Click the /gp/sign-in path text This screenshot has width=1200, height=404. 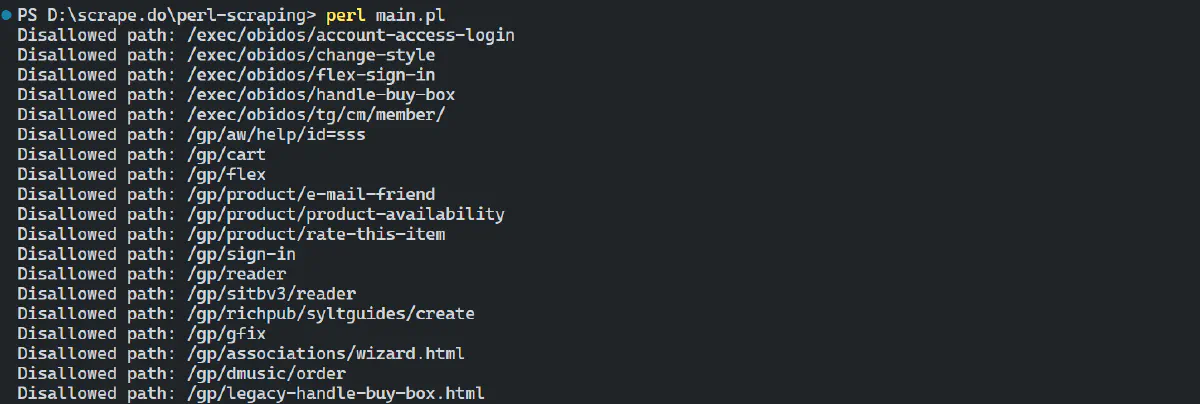(x=241, y=254)
